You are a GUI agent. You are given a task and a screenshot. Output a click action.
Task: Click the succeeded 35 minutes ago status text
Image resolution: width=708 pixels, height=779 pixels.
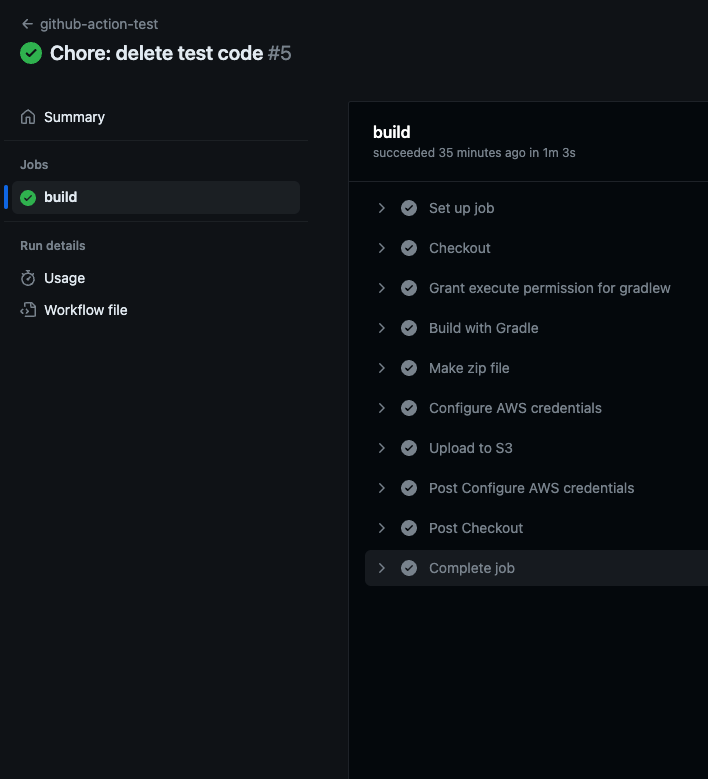pos(474,153)
